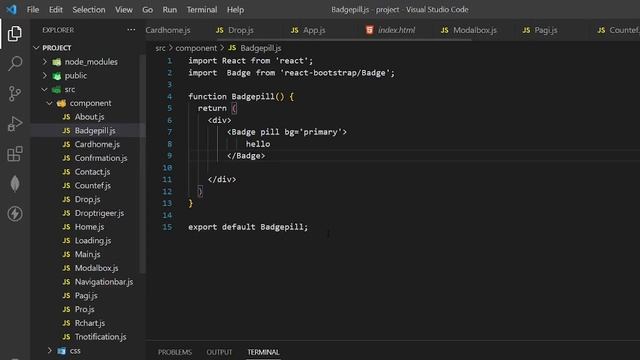The width and height of the screenshot is (640, 360).
Task: Collapse the component folder chevron
Action: [49, 103]
